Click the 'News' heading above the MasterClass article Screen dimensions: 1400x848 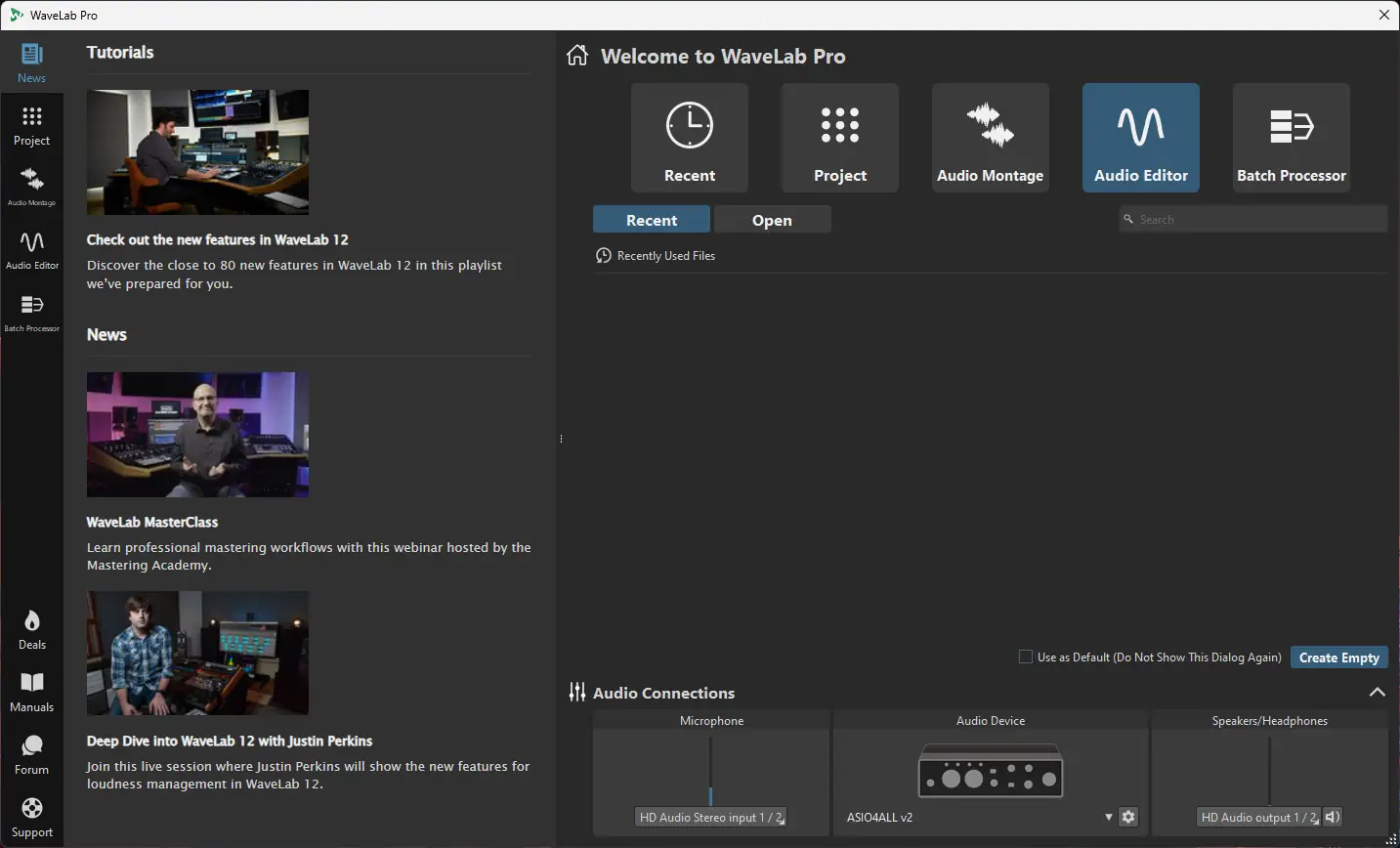106,334
